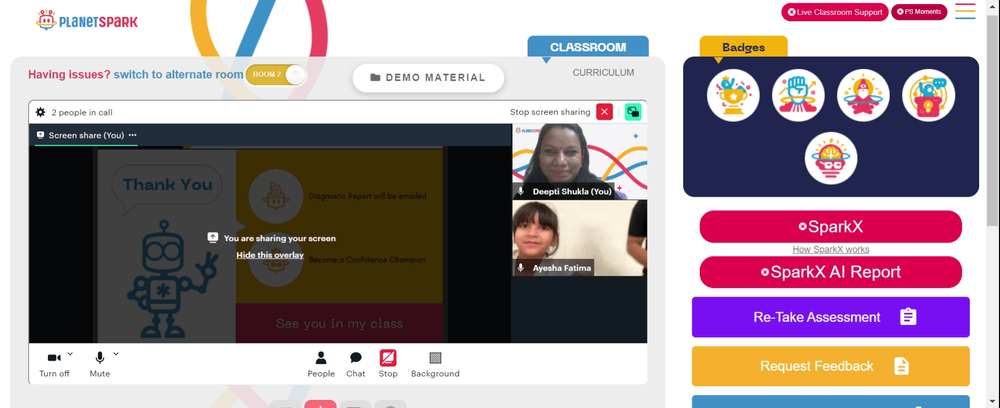Viewport: 1000px width, 408px height.
Task: Open SparkX AI Report
Action: 831,272
